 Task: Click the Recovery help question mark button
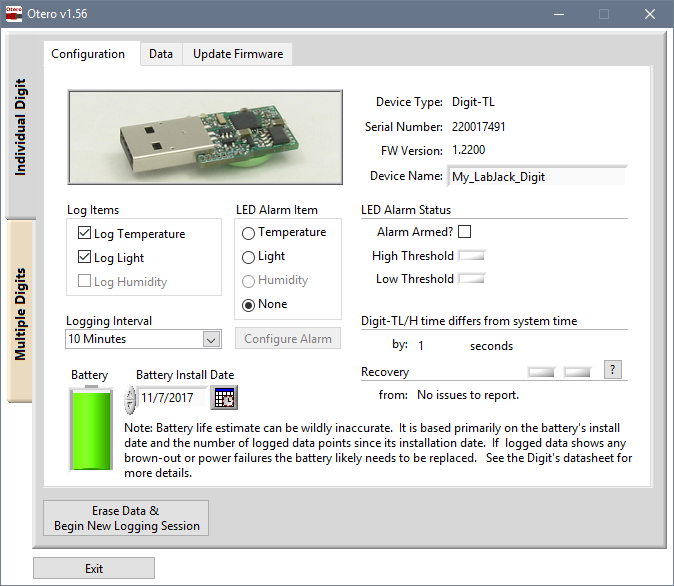[614, 370]
